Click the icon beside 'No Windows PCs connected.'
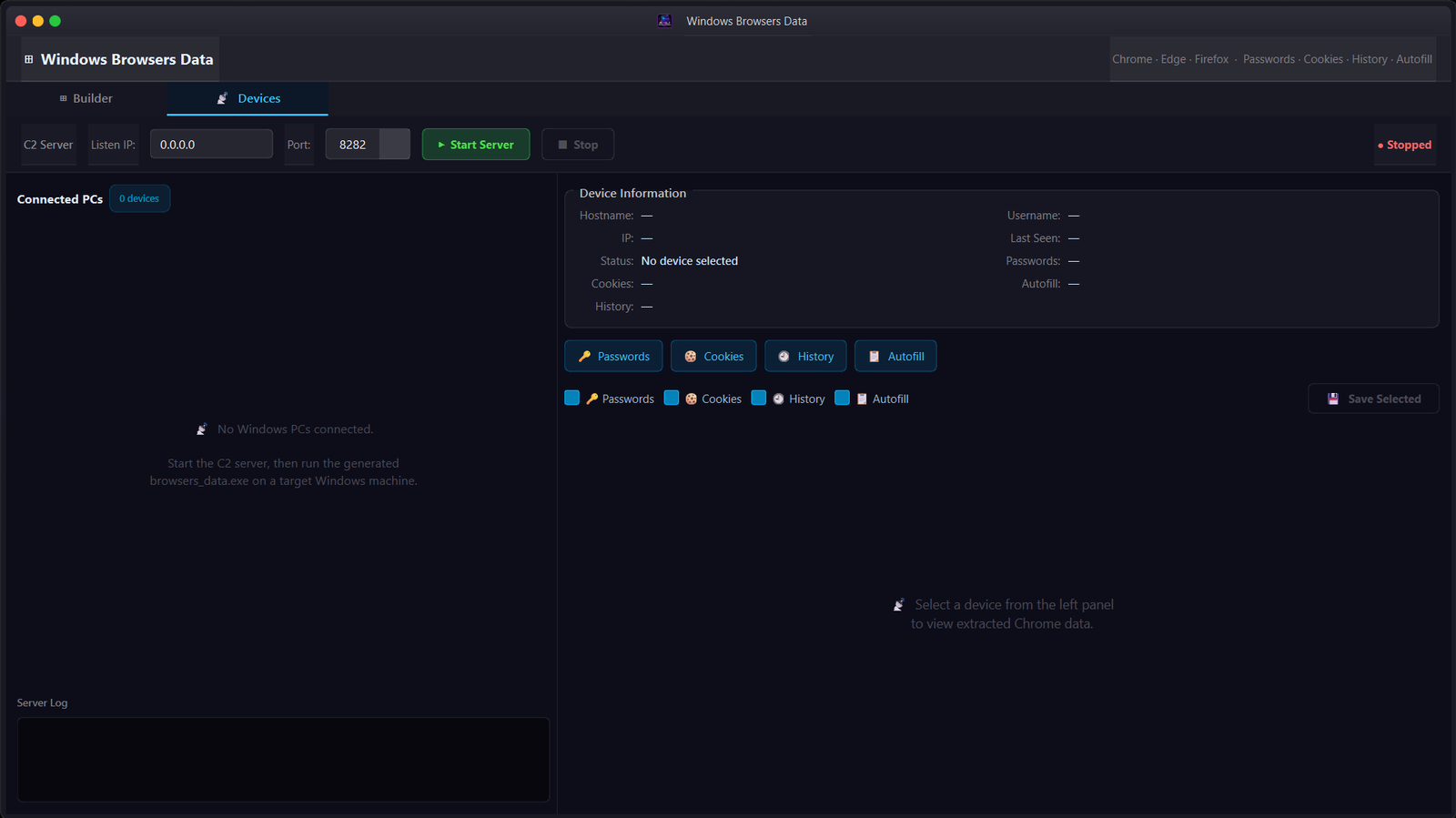This screenshot has width=1456, height=818. point(202,429)
